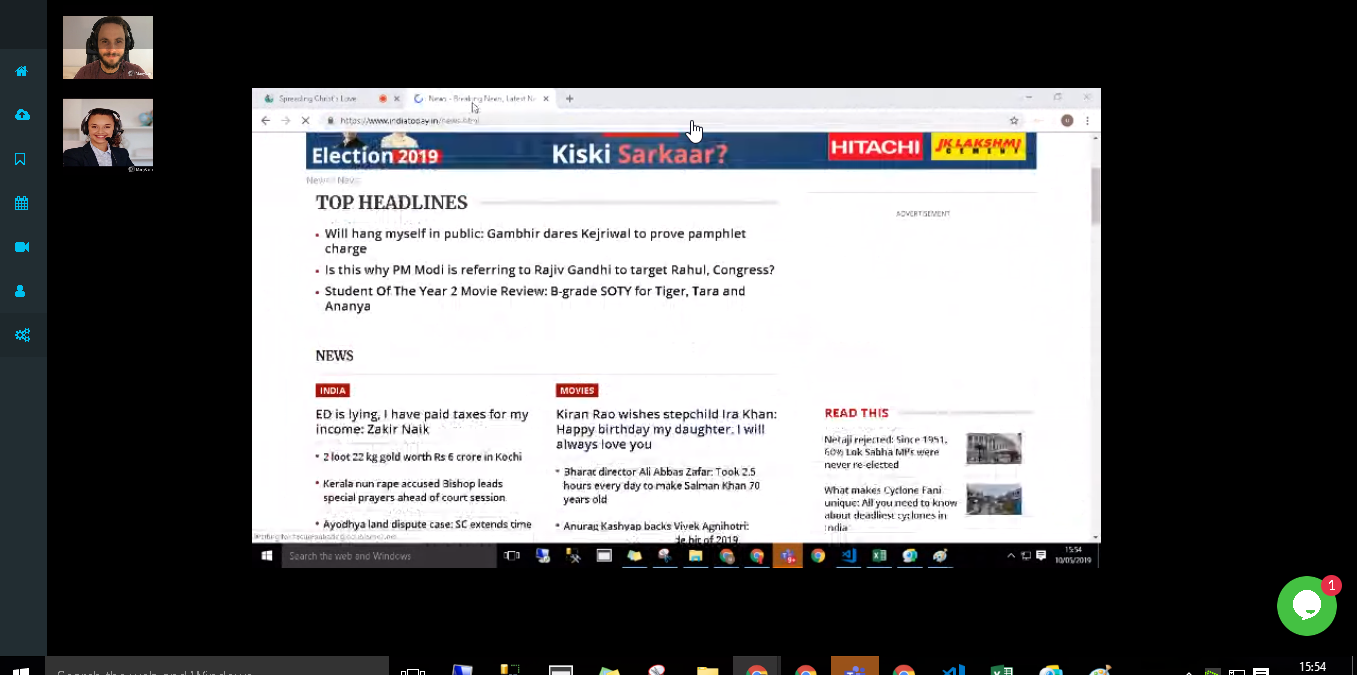
Task: Open the Home icon in left sidebar
Action: [21, 71]
